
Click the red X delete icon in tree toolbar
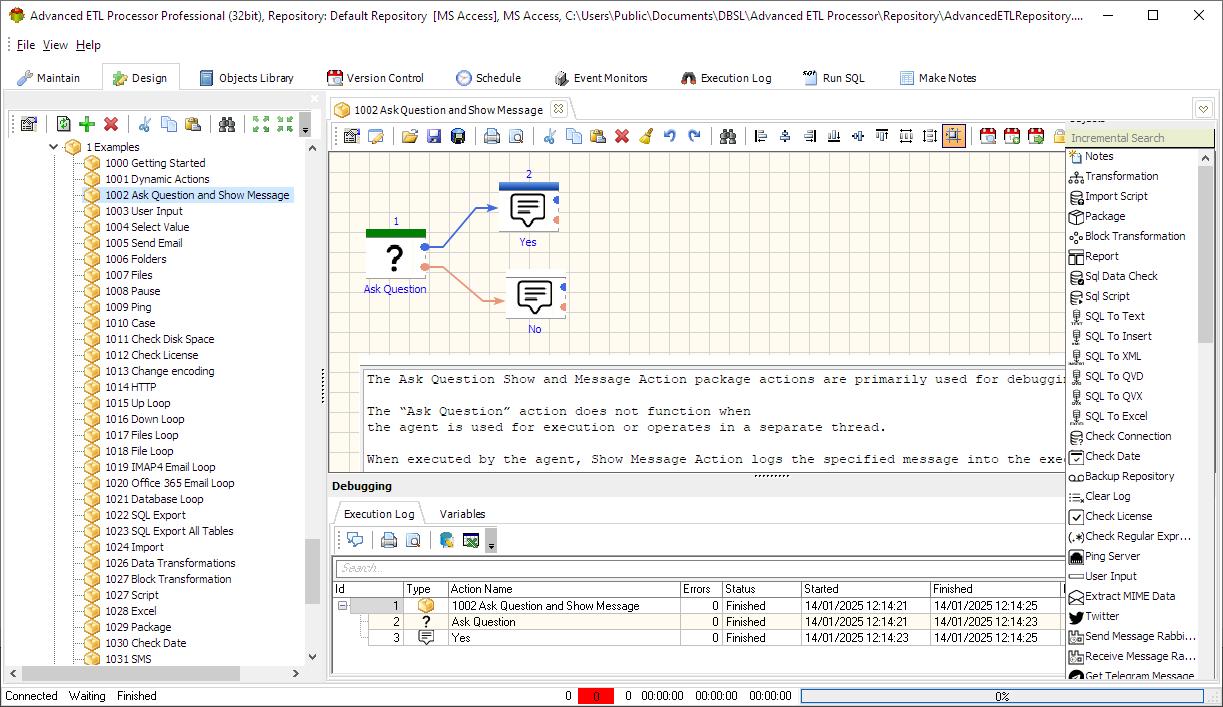[x=111, y=124]
